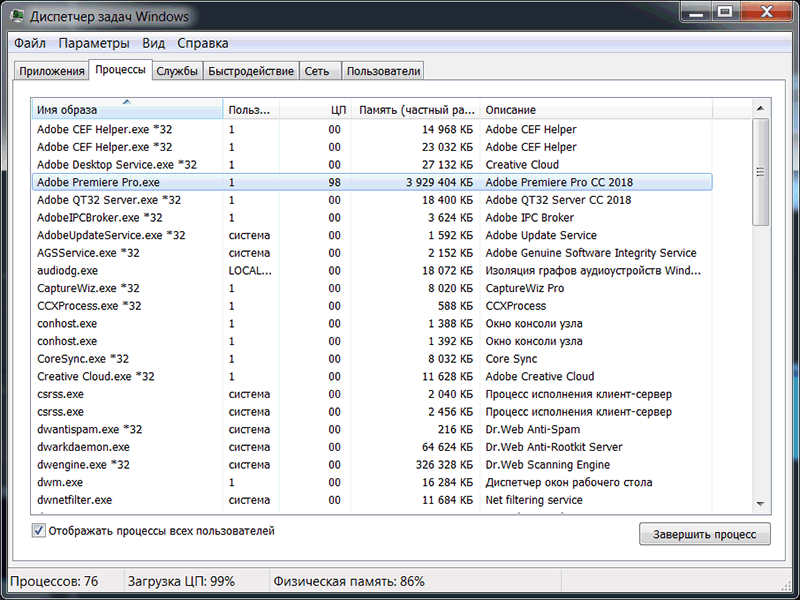Click the Завершить процесс button
800x600 pixels.
pos(705,534)
